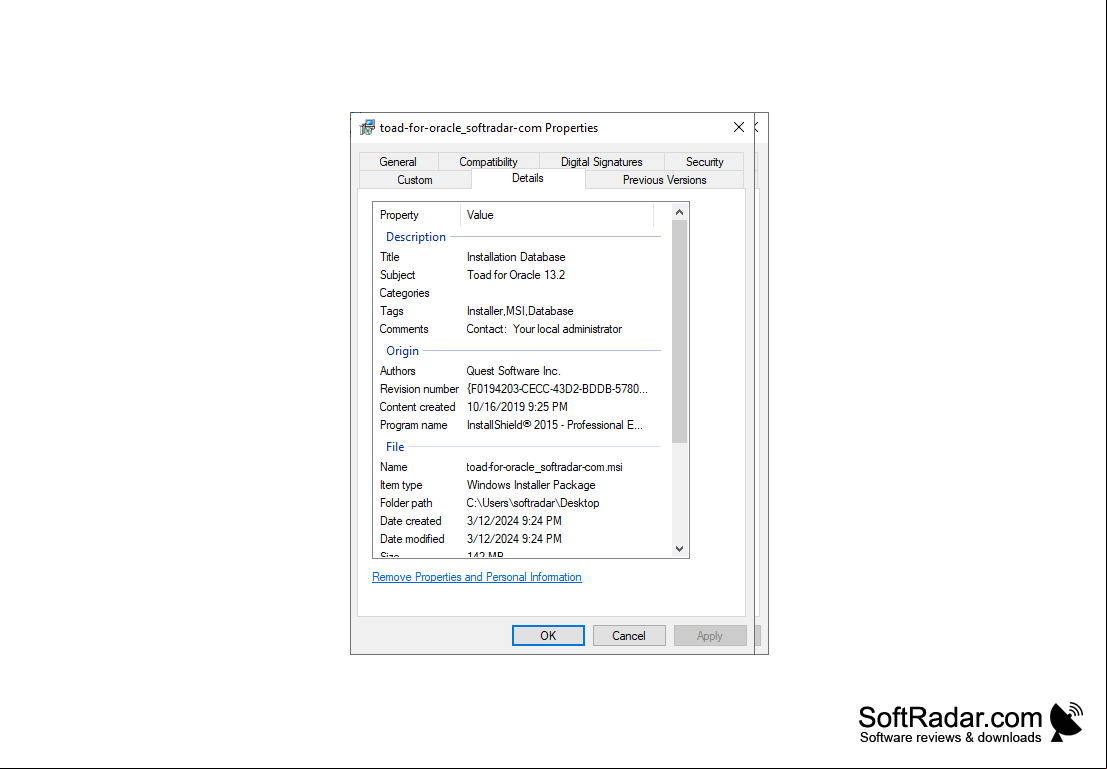This screenshot has height=769, width=1107.
Task: Click the Date created property label
Action: coord(410,521)
